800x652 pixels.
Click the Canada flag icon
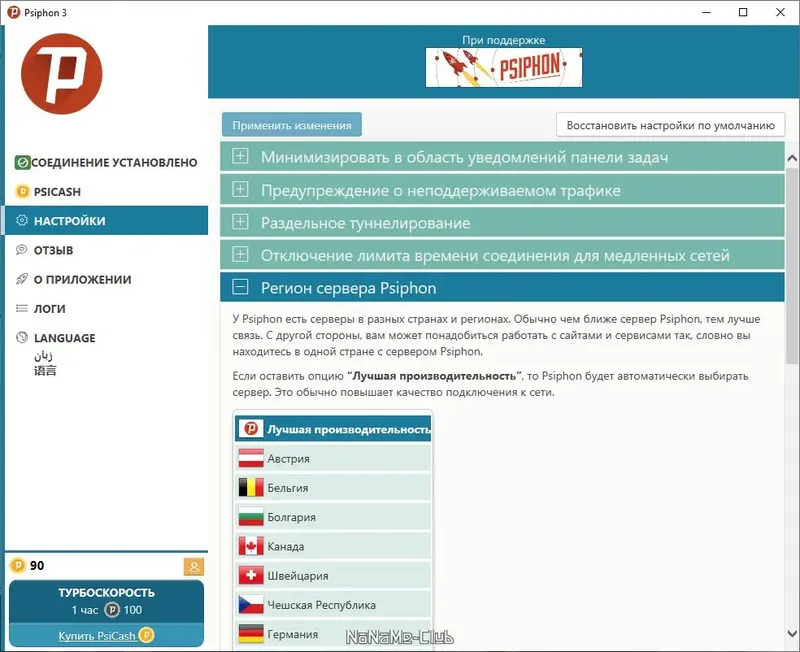[x=251, y=546]
